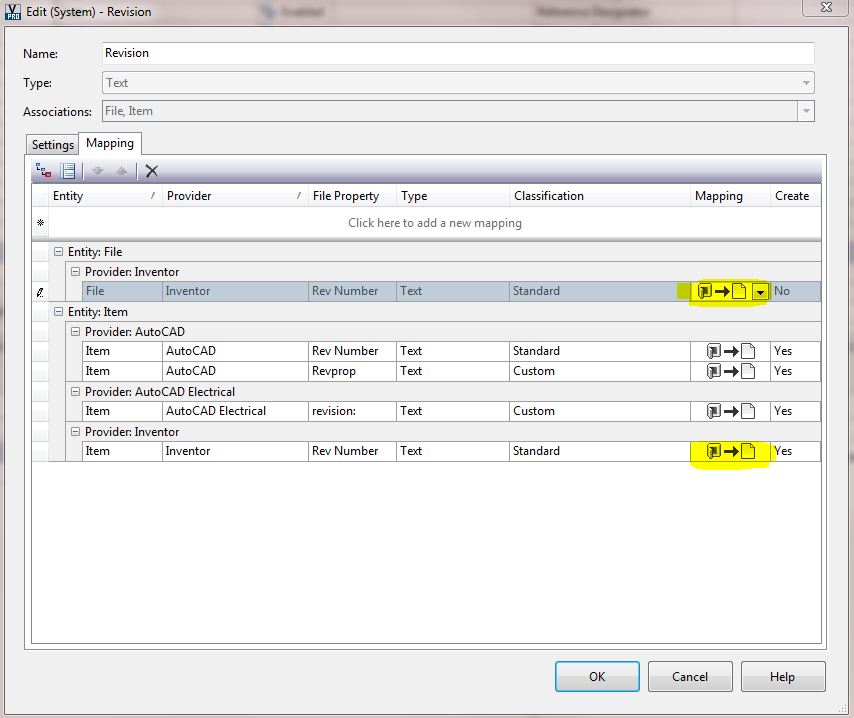Select the grouping icon in the toolbar
Viewport: 854px width, 718px height.
point(44,170)
